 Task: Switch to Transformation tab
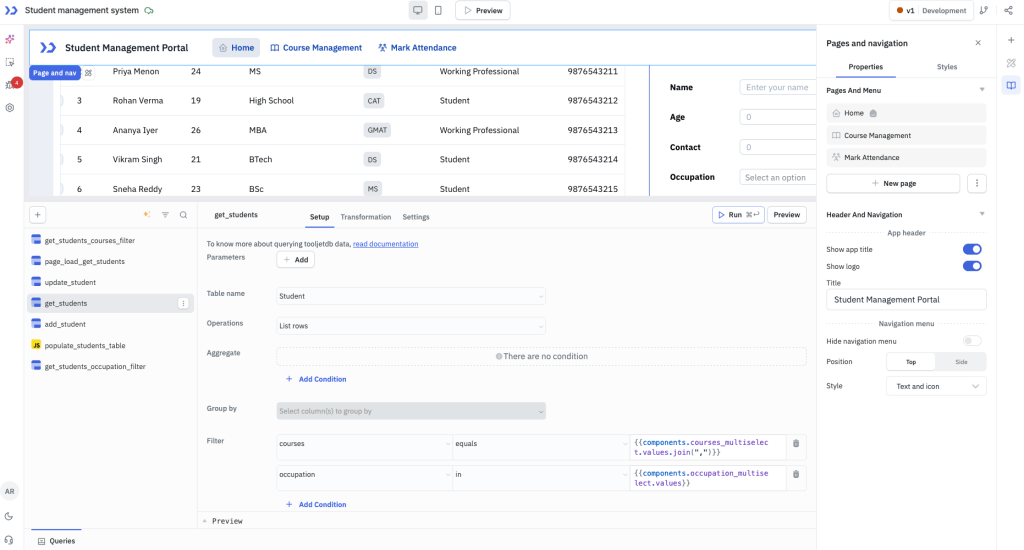click(366, 217)
